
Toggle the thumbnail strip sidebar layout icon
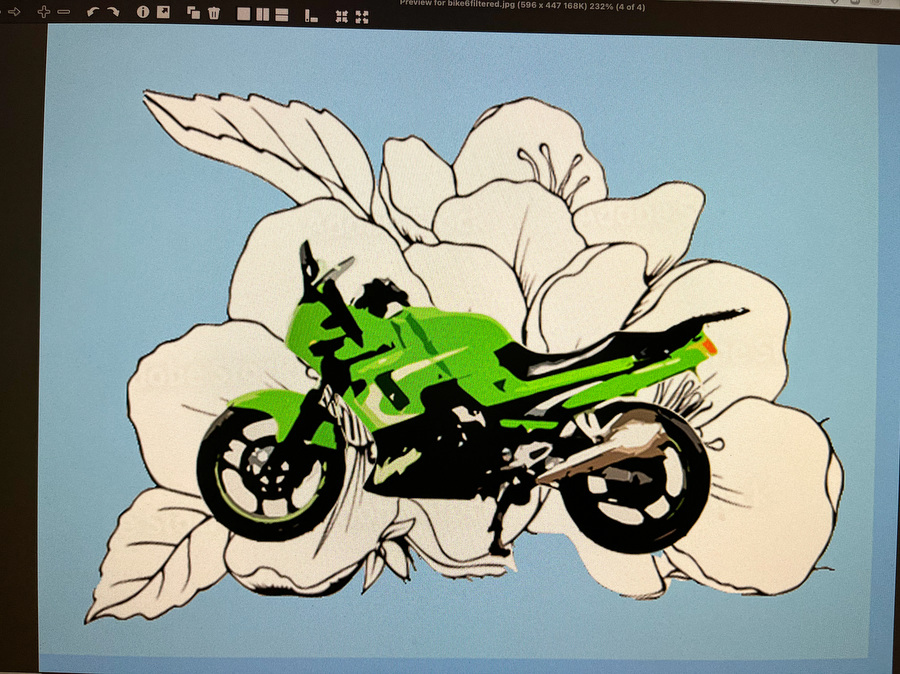(311, 15)
